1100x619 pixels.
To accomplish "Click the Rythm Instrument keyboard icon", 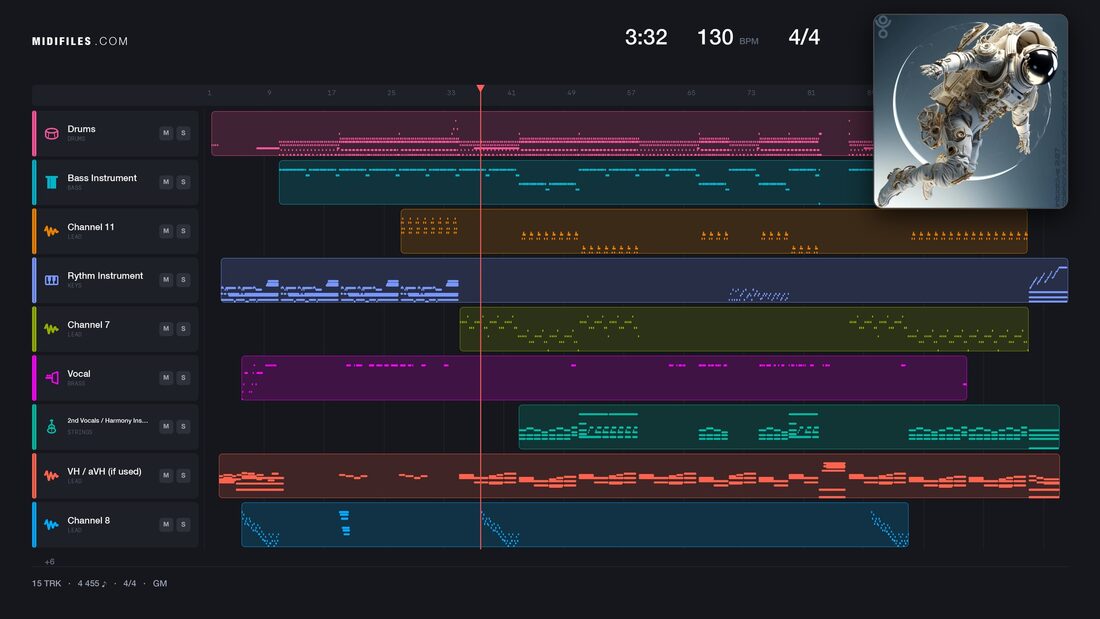I will (x=51, y=280).
